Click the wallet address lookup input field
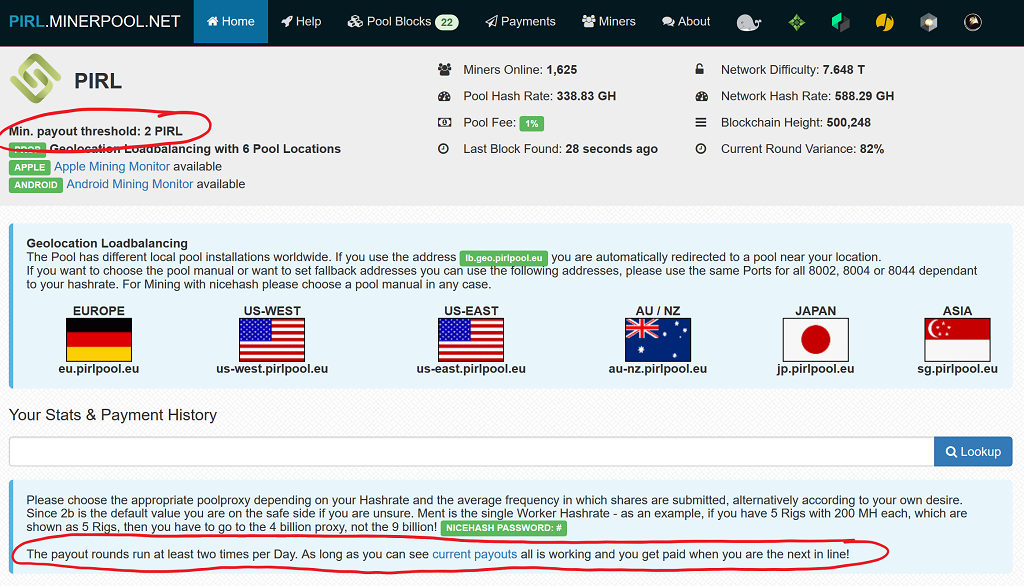The height and width of the screenshot is (586, 1024). pos(472,451)
